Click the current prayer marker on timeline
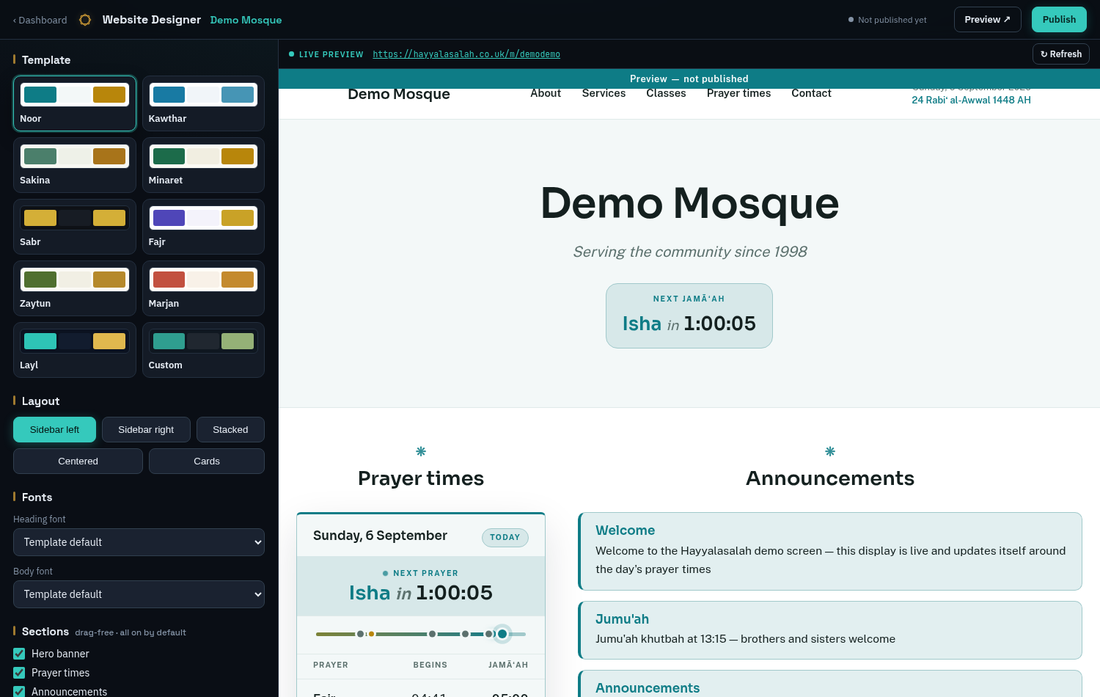The width and height of the screenshot is (1100, 697). click(502, 634)
